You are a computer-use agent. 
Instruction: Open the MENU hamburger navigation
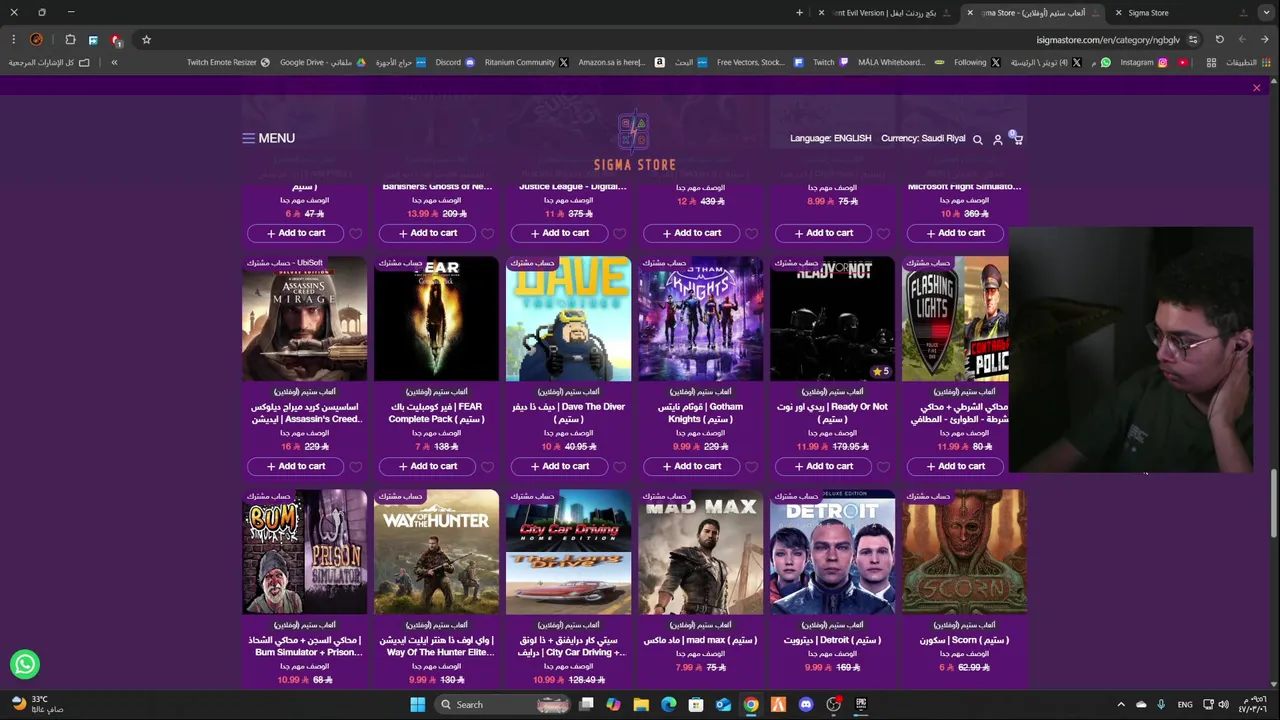[x=268, y=138]
